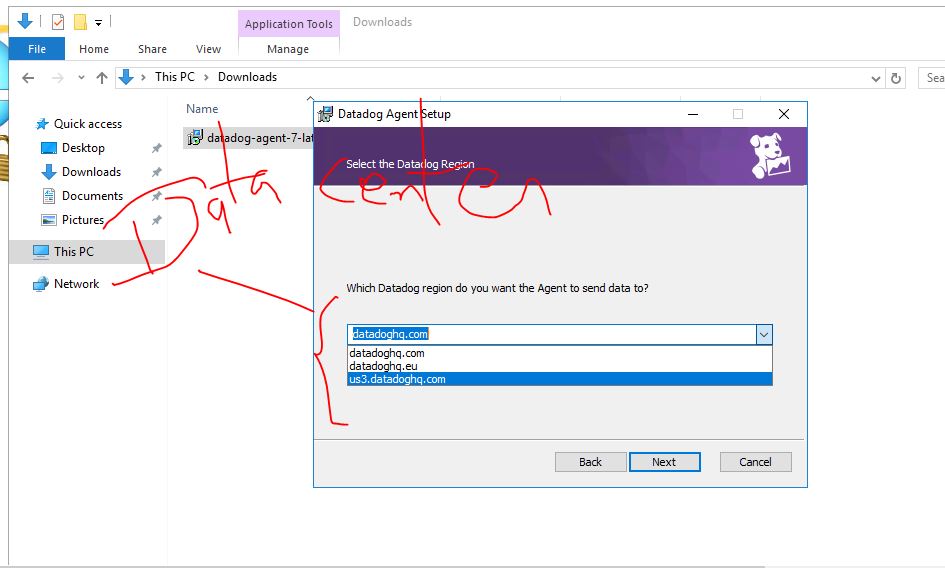Click the Back button in setup wizard
Image resolution: width=945 pixels, height=568 pixels.
coord(590,462)
